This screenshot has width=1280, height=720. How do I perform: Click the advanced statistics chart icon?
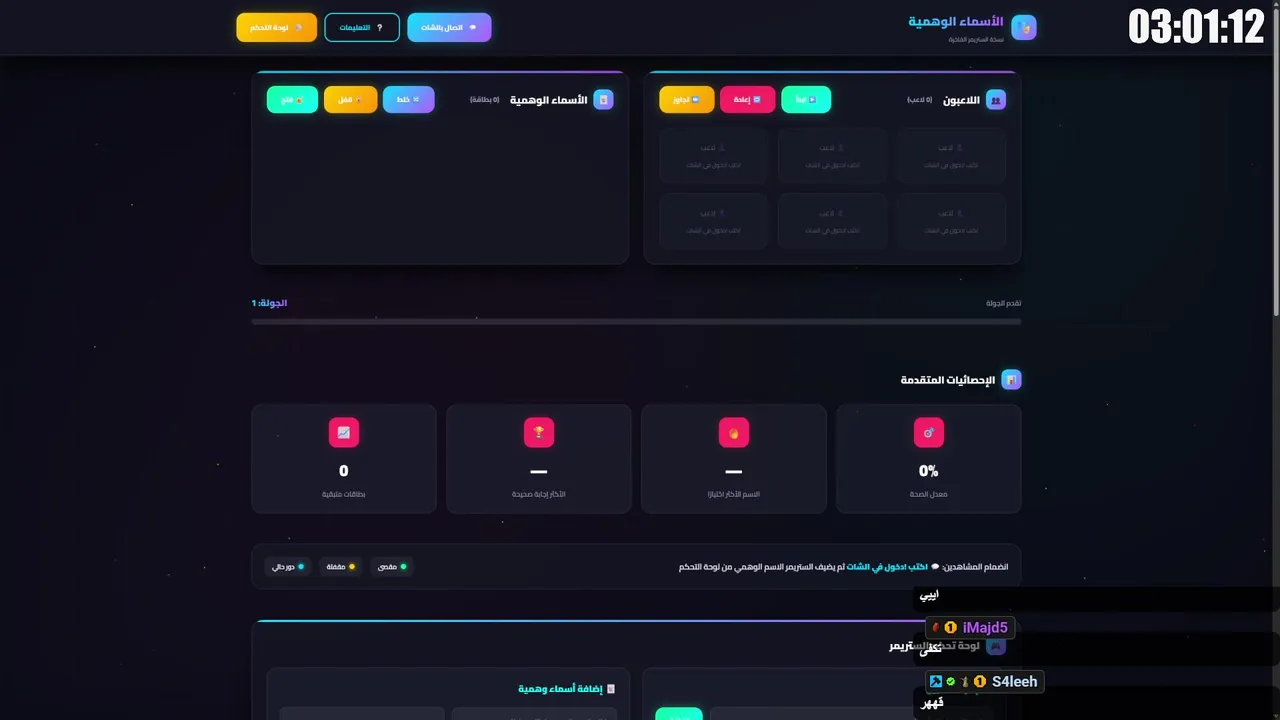pyautogui.click(x=1011, y=380)
